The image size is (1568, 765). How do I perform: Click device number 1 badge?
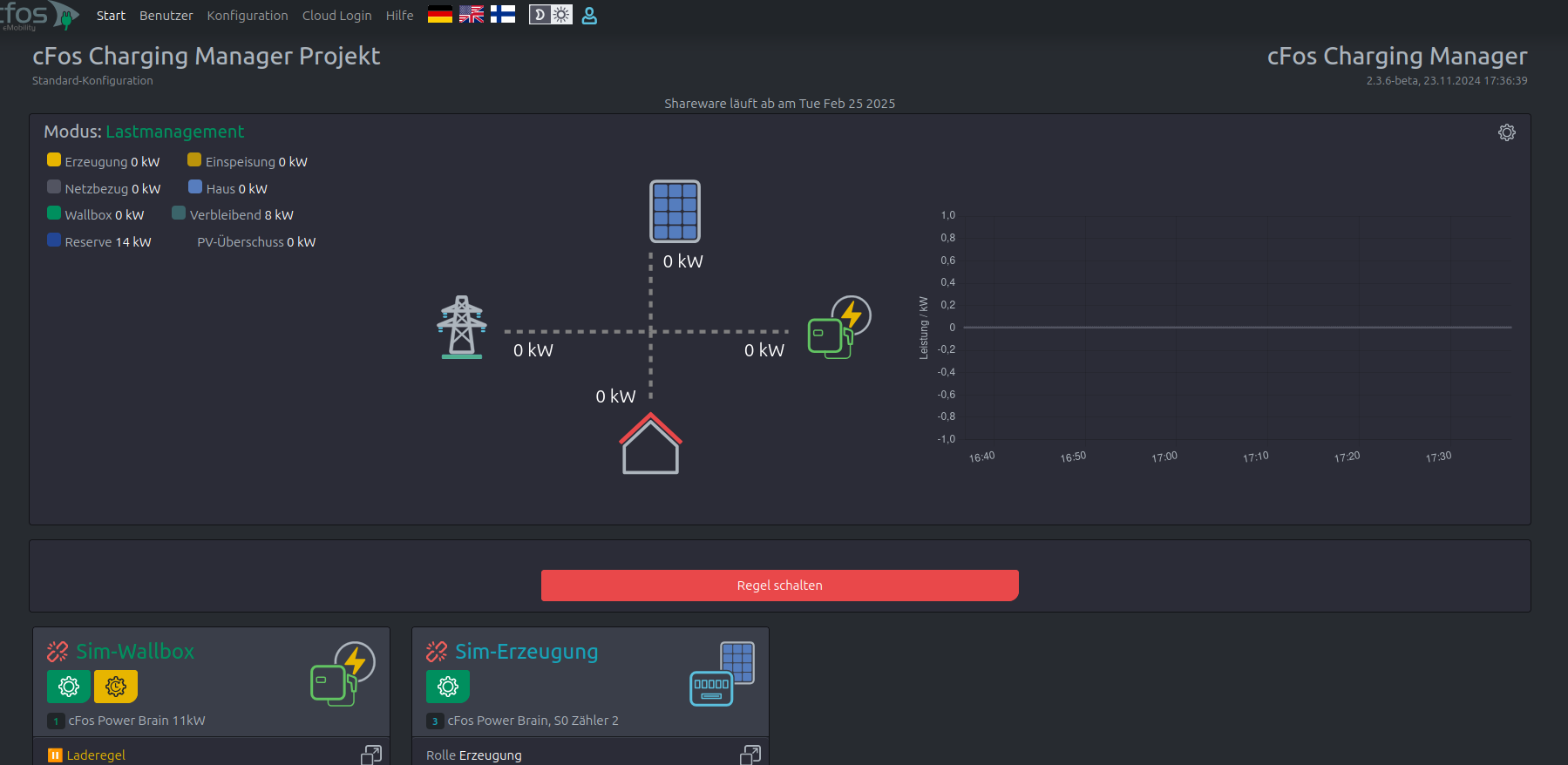click(56, 721)
